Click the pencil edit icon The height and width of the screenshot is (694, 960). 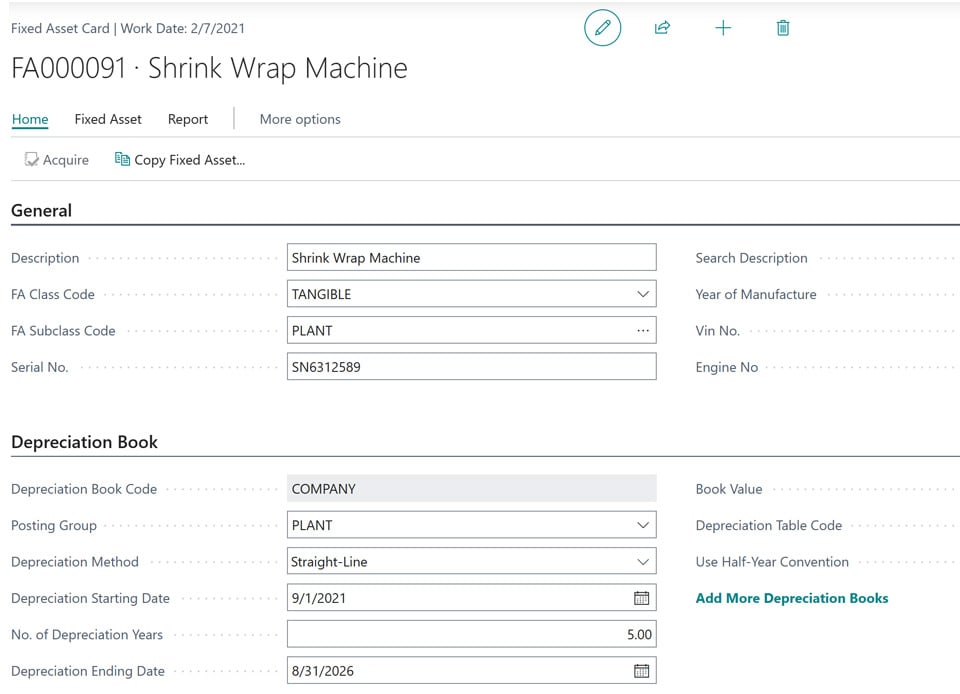pos(602,28)
